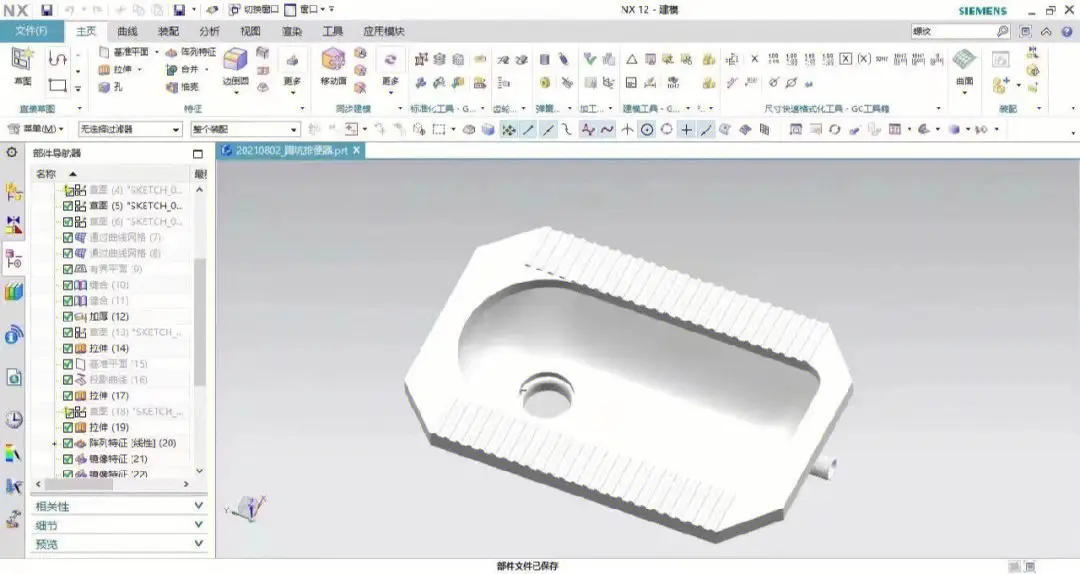Click the Surface (曲面) gallery icon
Screen dimensions: 1080x574
(x=964, y=60)
